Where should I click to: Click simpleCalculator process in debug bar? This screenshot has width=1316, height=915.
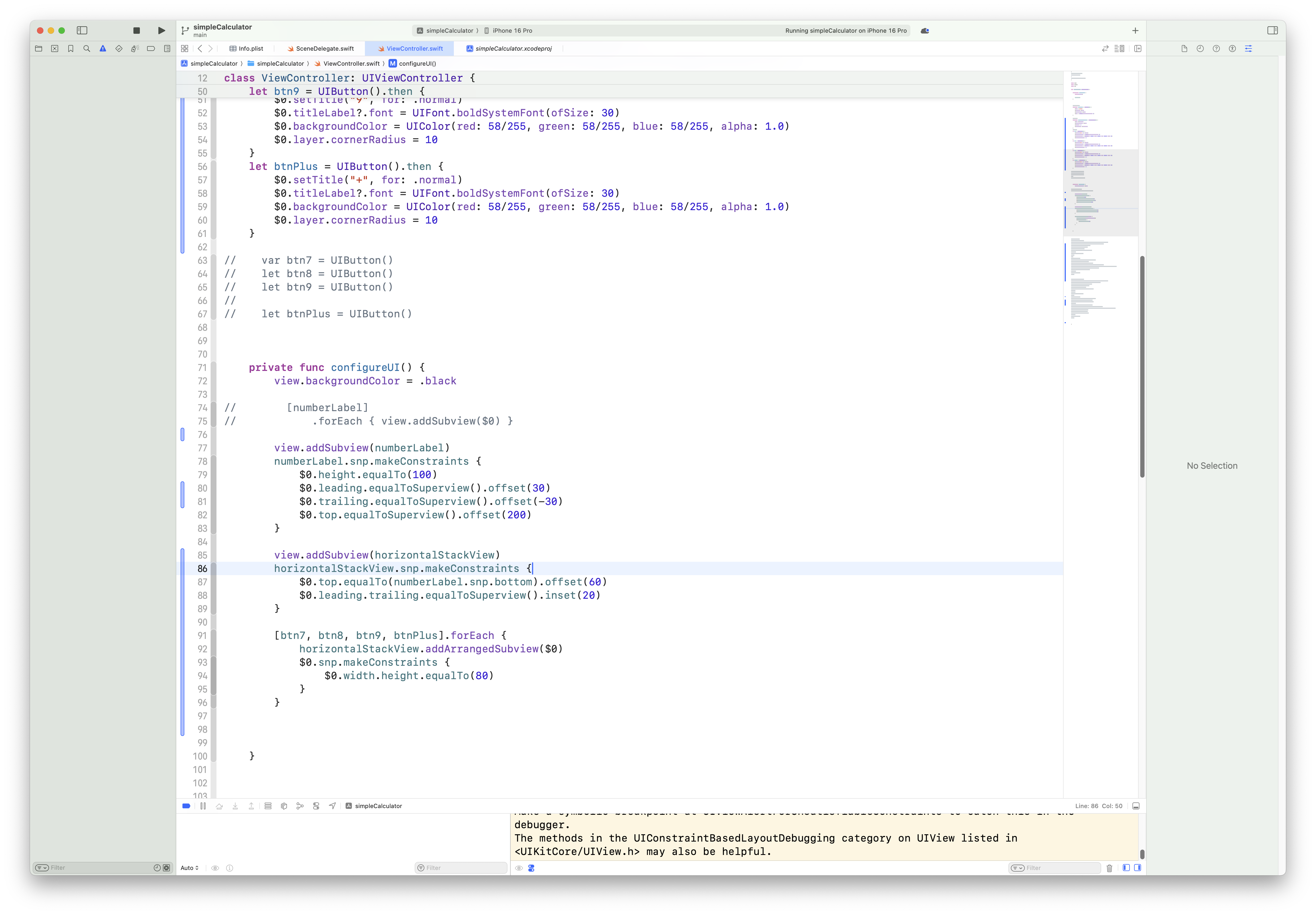pos(373,806)
